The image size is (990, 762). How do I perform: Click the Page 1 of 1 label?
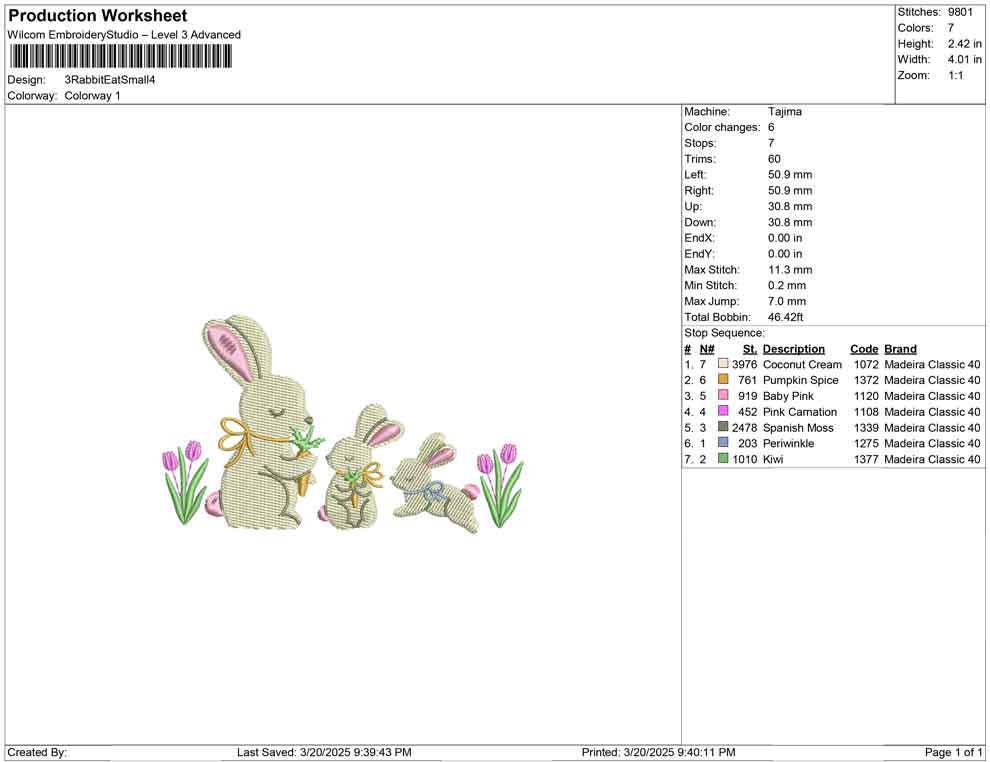[x=952, y=752]
